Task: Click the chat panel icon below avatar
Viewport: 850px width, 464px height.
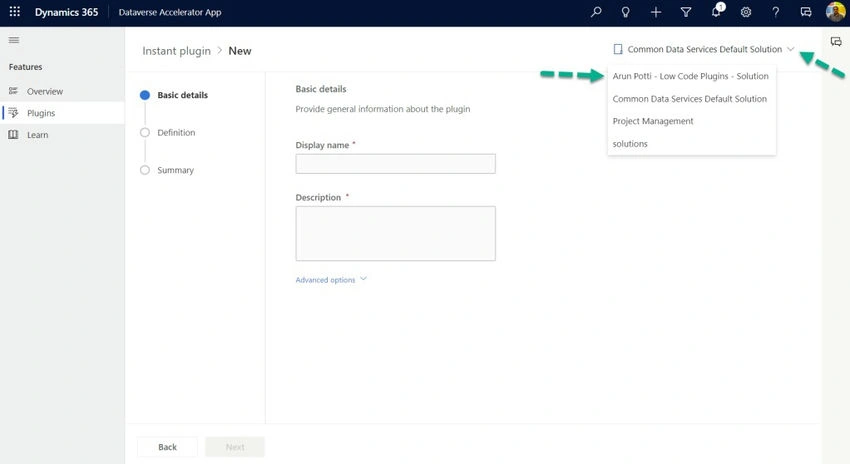Action: pyautogui.click(x=836, y=41)
